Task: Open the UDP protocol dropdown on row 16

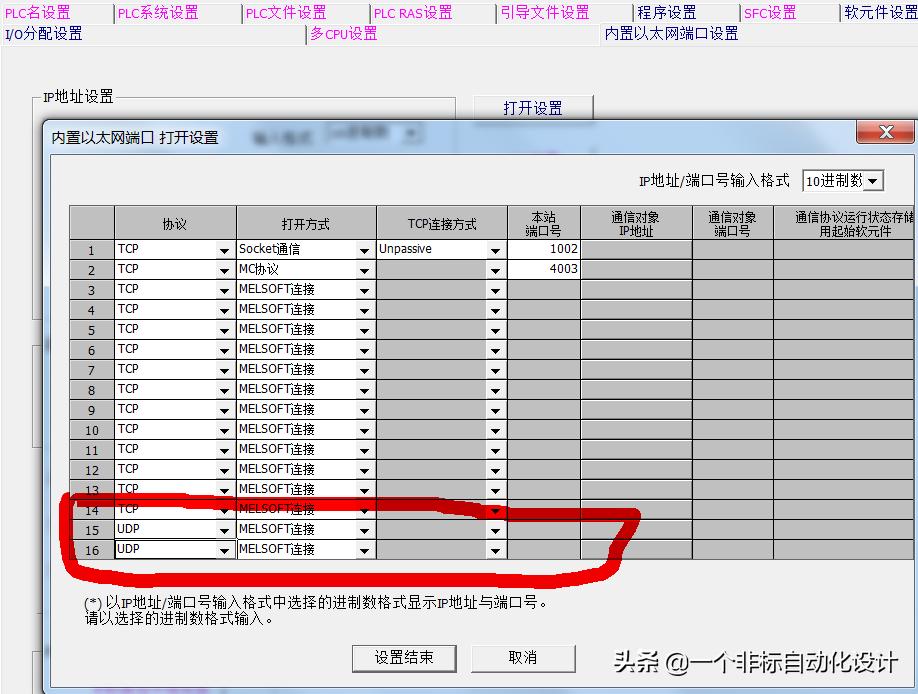Action: click(225, 549)
